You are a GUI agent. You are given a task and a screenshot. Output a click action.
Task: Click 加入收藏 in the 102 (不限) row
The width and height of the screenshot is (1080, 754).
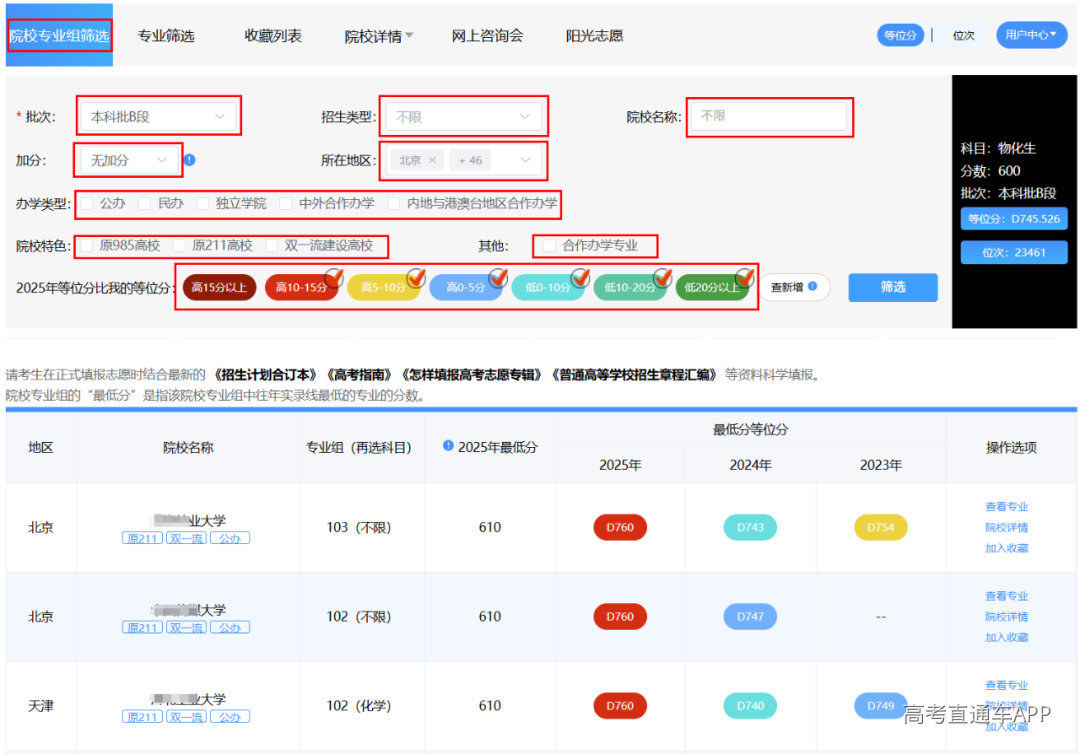(x=1006, y=637)
